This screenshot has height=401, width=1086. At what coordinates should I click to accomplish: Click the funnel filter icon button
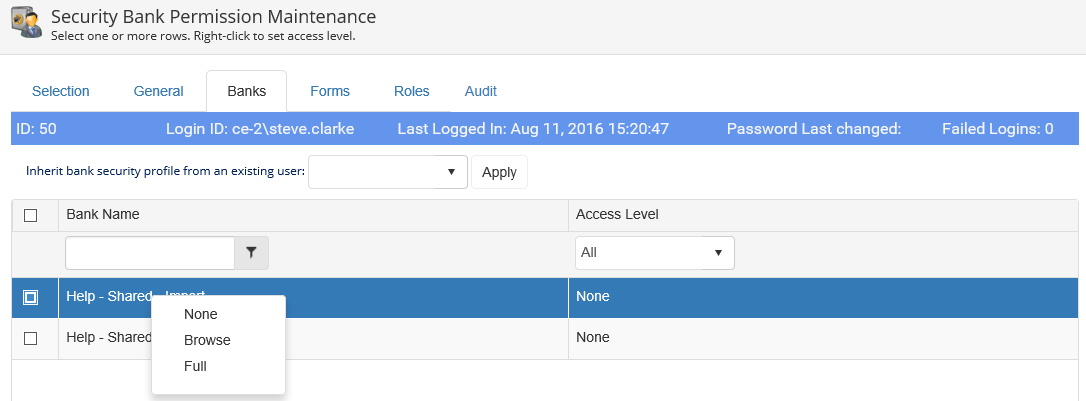pos(251,254)
